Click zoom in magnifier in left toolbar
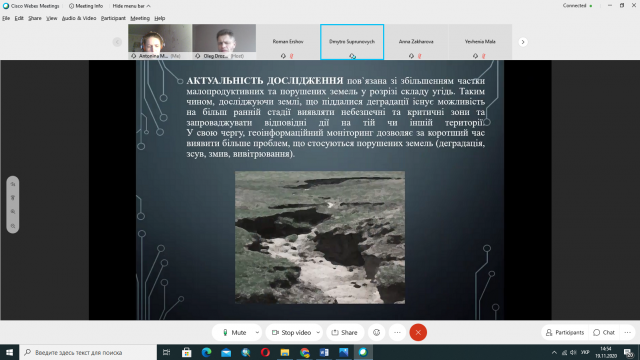Image resolution: width=640 pixels, height=360 pixels. point(13,212)
